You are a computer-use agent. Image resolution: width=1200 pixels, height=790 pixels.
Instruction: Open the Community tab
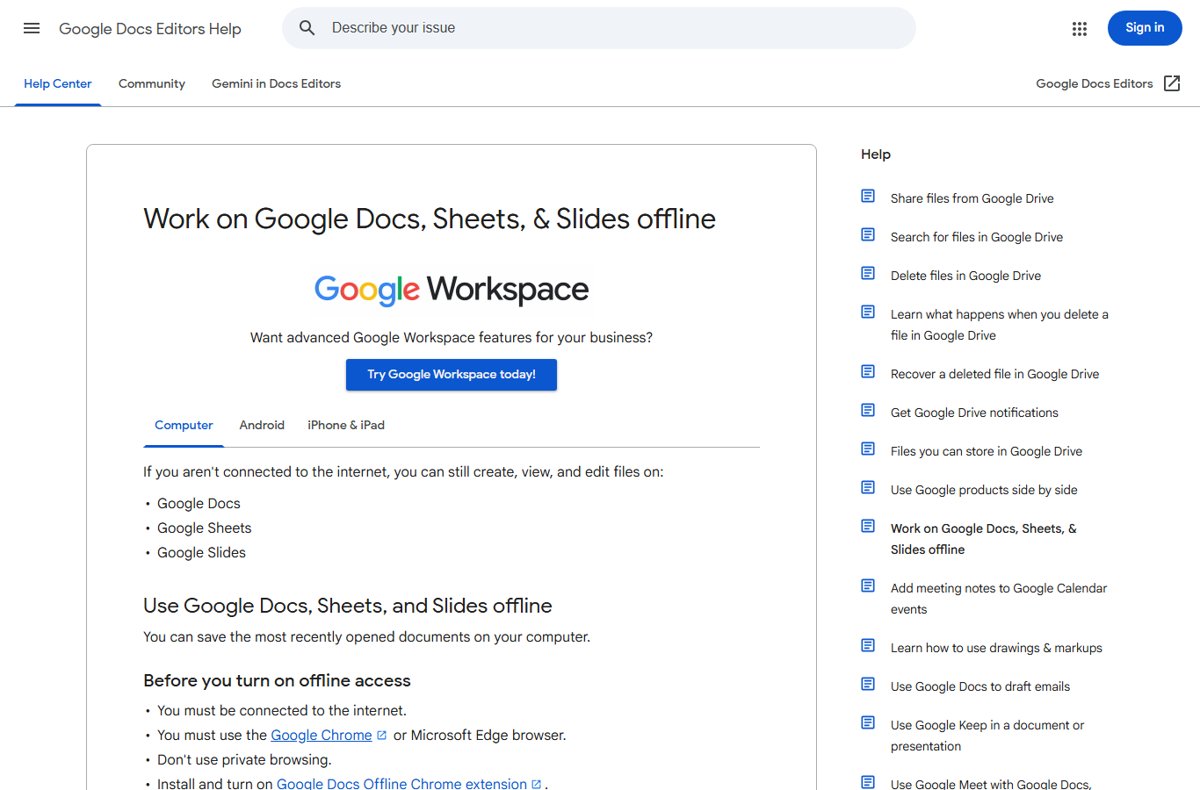click(x=152, y=84)
